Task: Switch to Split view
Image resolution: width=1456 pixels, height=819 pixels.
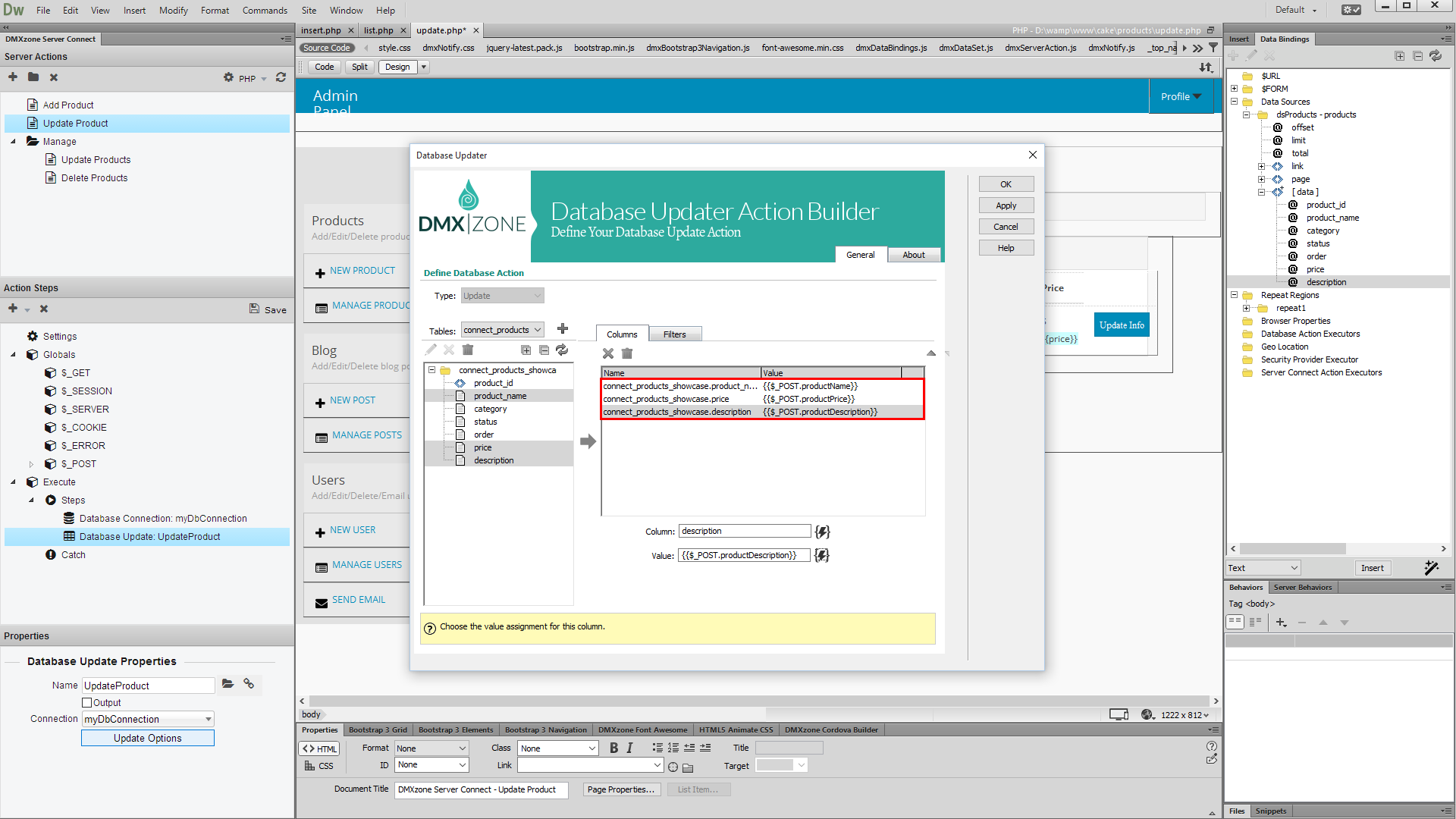Action: (x=359, y=67)
